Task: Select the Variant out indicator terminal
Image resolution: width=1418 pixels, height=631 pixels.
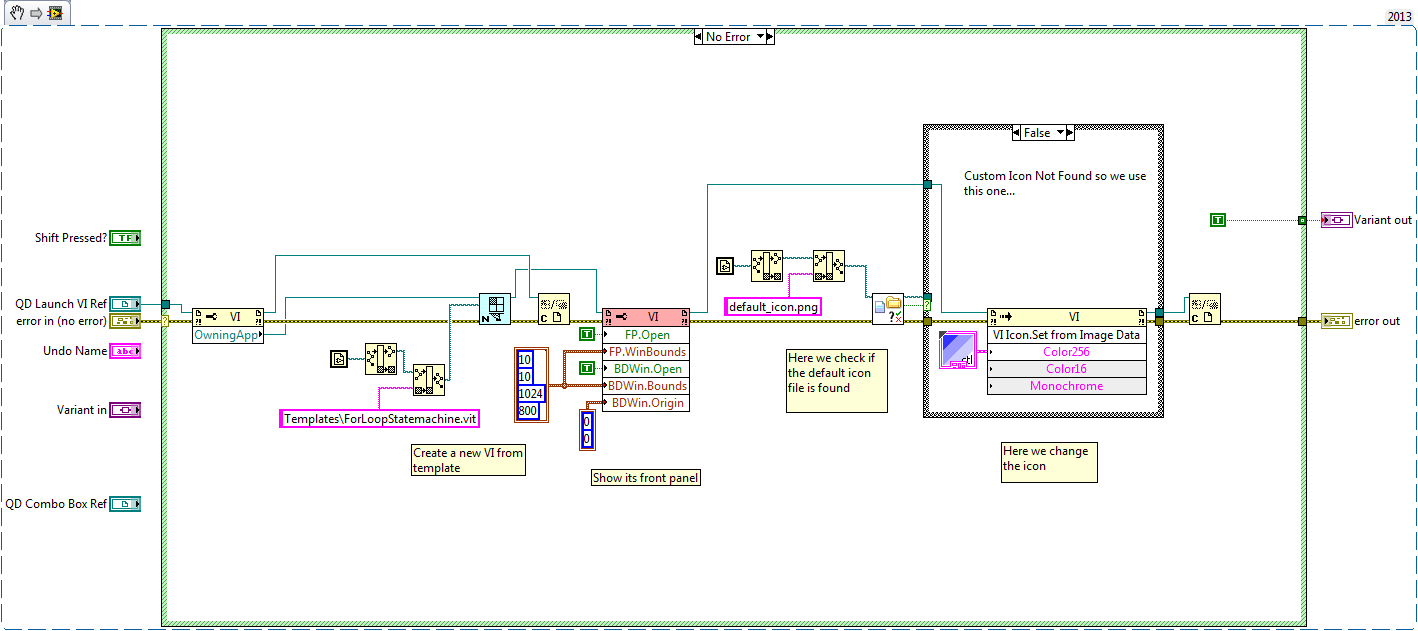Action: coord(1335,219)
